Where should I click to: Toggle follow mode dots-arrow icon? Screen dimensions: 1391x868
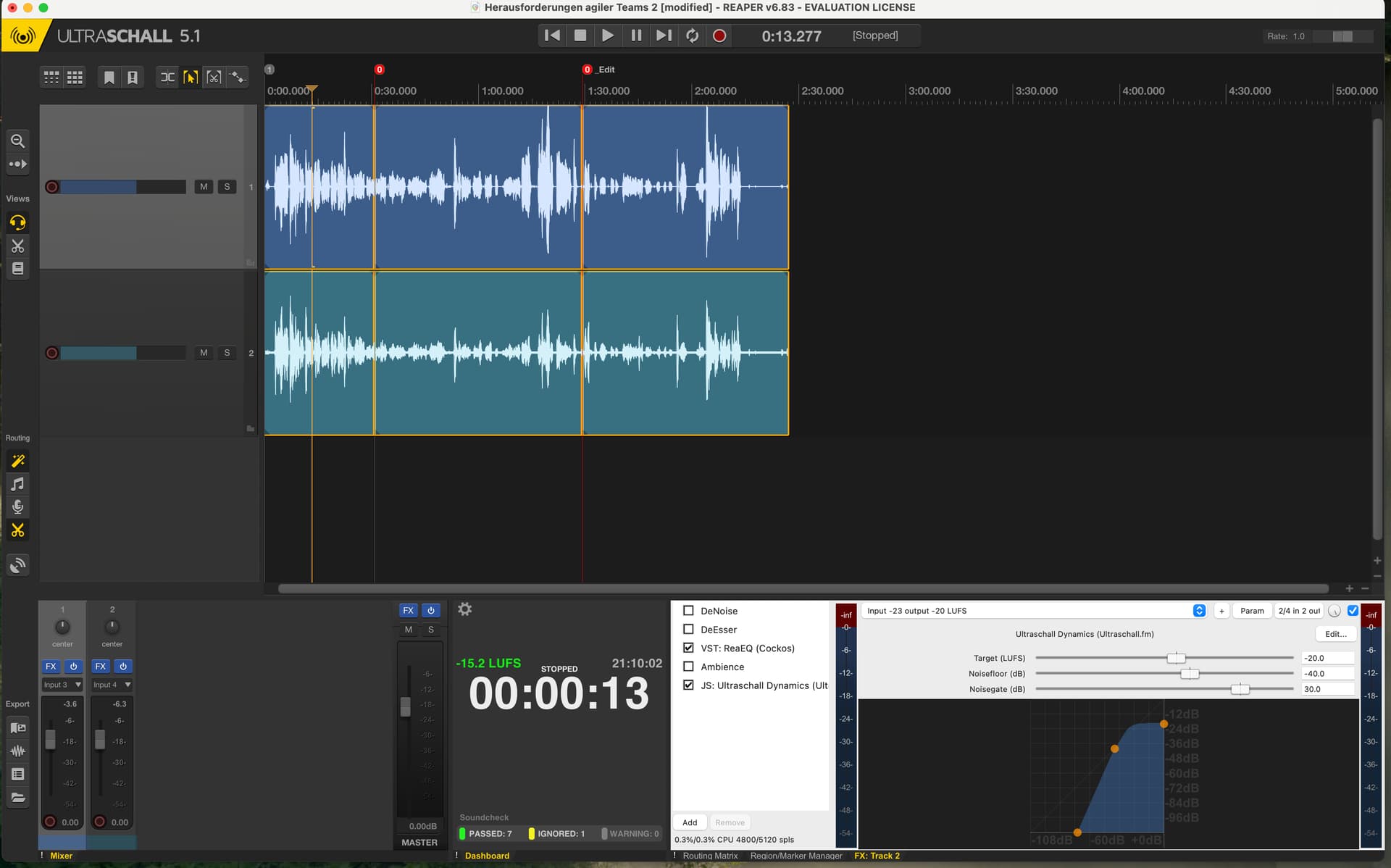[18, 164]
